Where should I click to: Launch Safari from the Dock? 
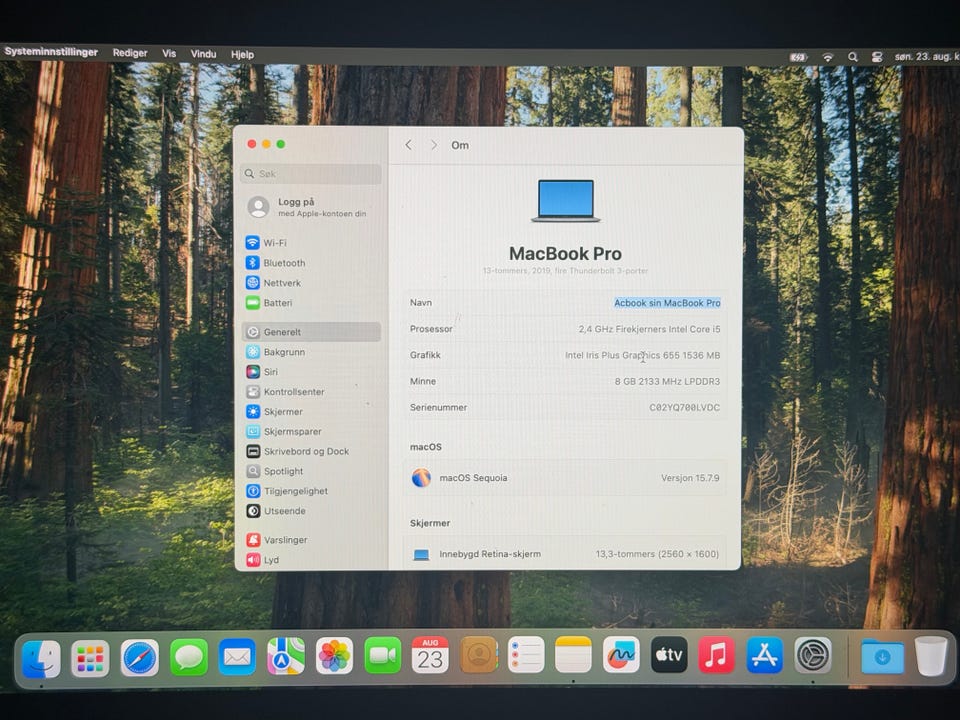(x=140, y=658)
